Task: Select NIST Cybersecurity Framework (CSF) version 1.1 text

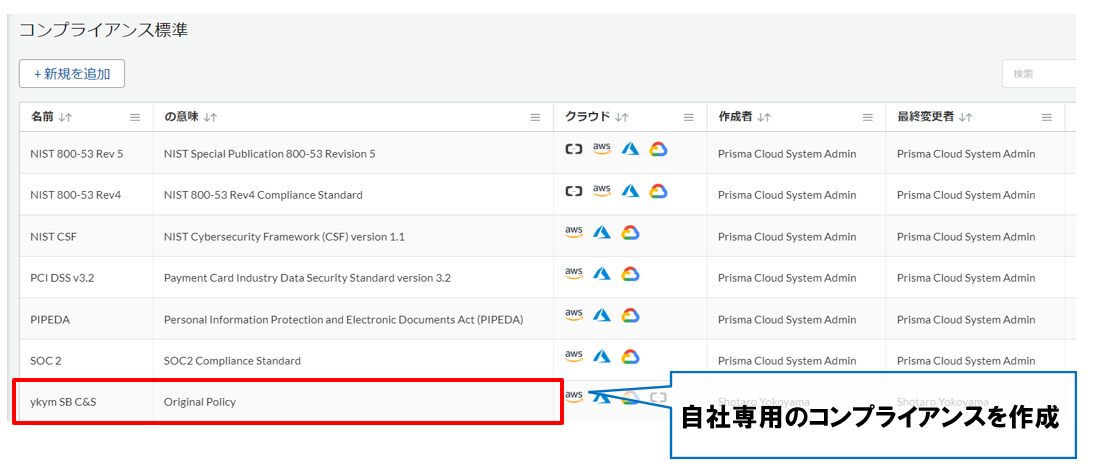Action: pos(284,236)
